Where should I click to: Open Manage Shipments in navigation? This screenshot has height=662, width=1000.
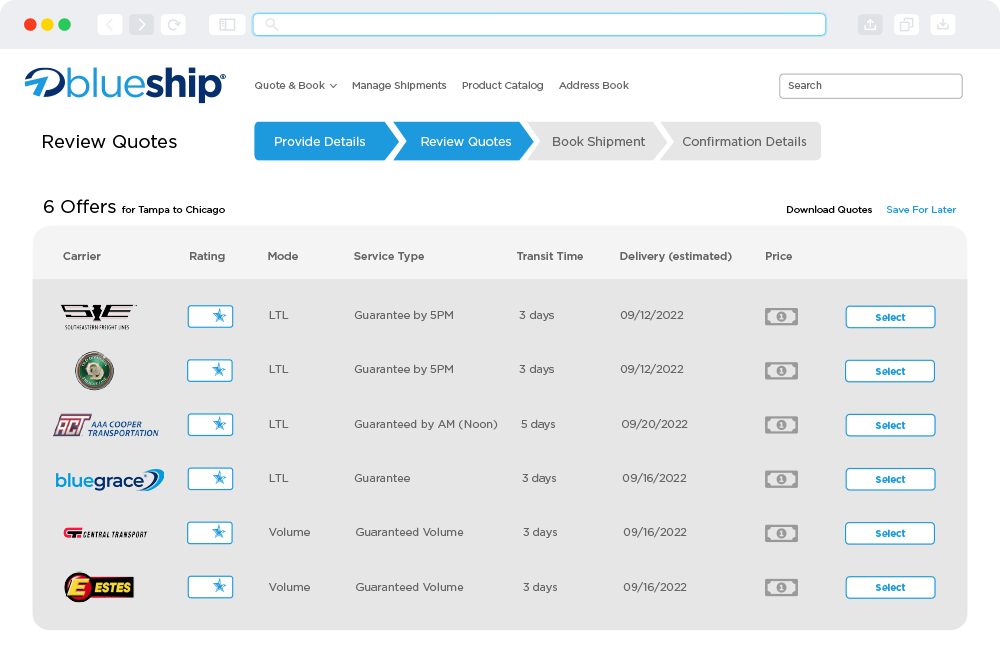399,86
